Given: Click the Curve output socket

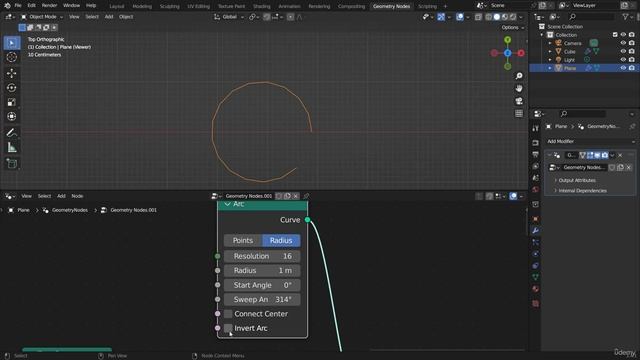Looking at the screenshot, I should tap(307, 220).
